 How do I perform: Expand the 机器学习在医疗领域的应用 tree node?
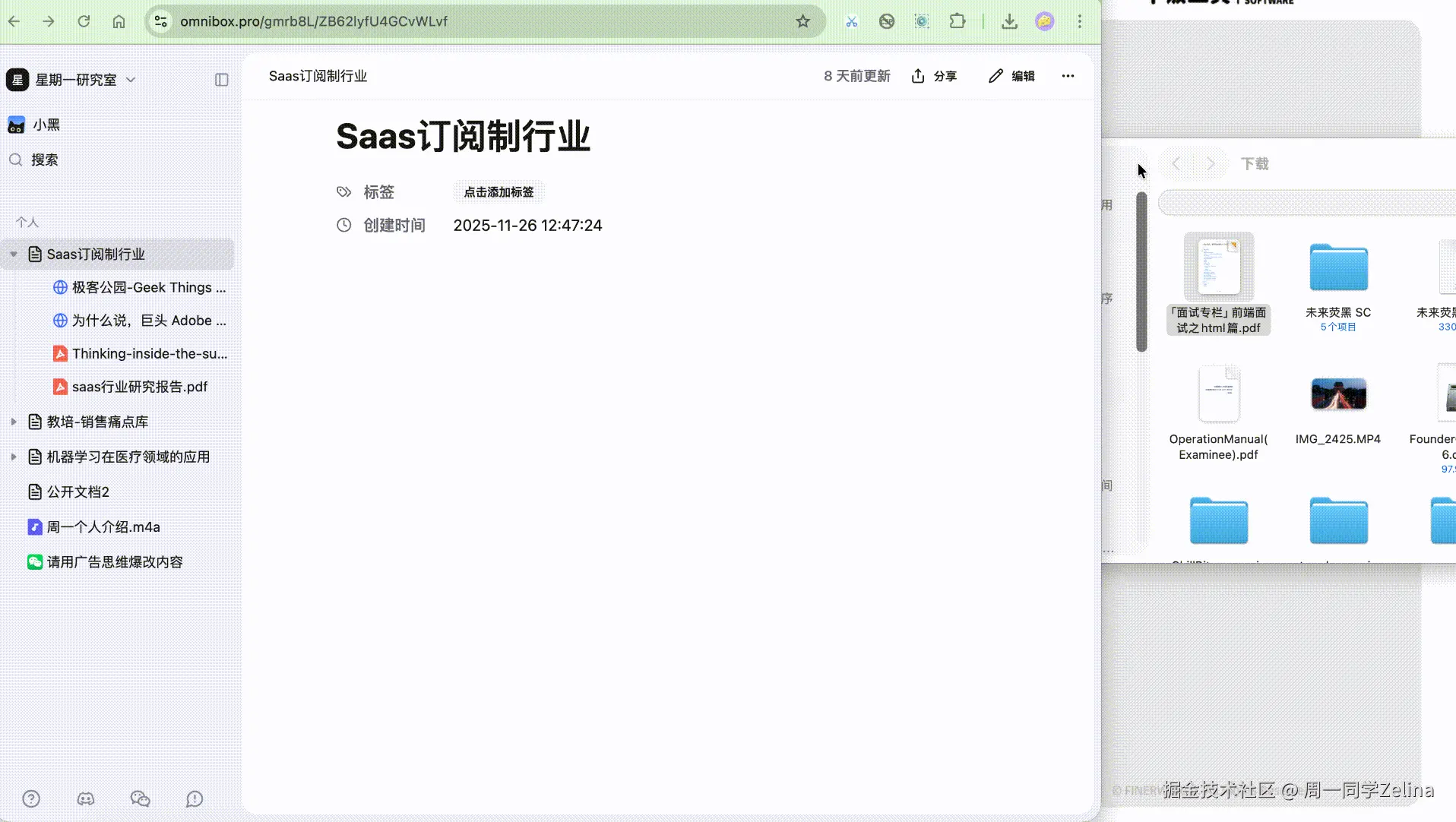click(14, 457)
